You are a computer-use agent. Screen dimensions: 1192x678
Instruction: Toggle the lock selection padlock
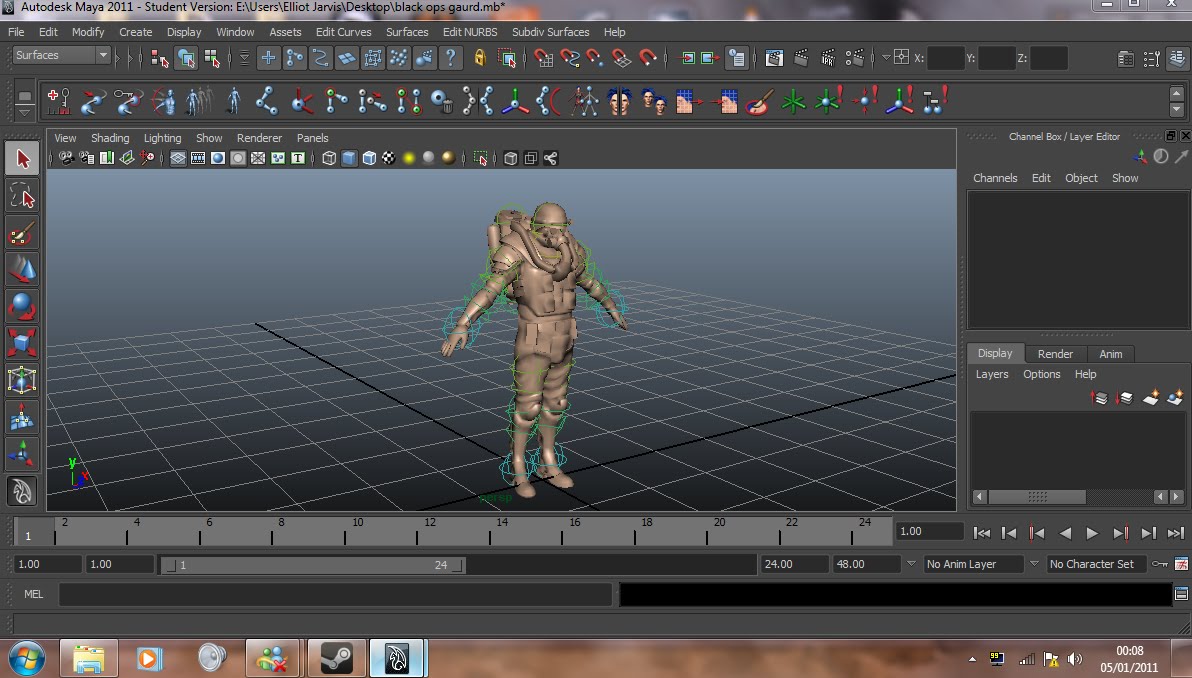480,58
